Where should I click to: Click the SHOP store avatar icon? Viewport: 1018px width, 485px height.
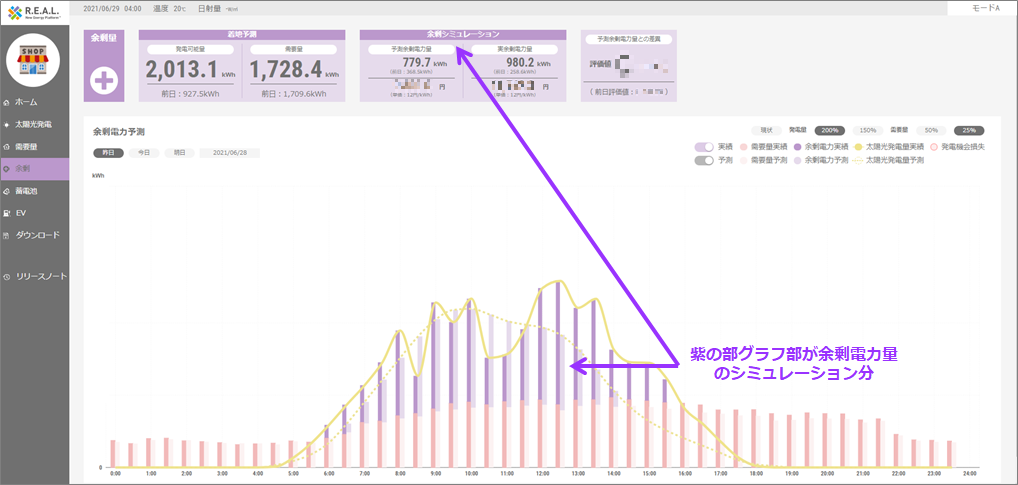34,60
